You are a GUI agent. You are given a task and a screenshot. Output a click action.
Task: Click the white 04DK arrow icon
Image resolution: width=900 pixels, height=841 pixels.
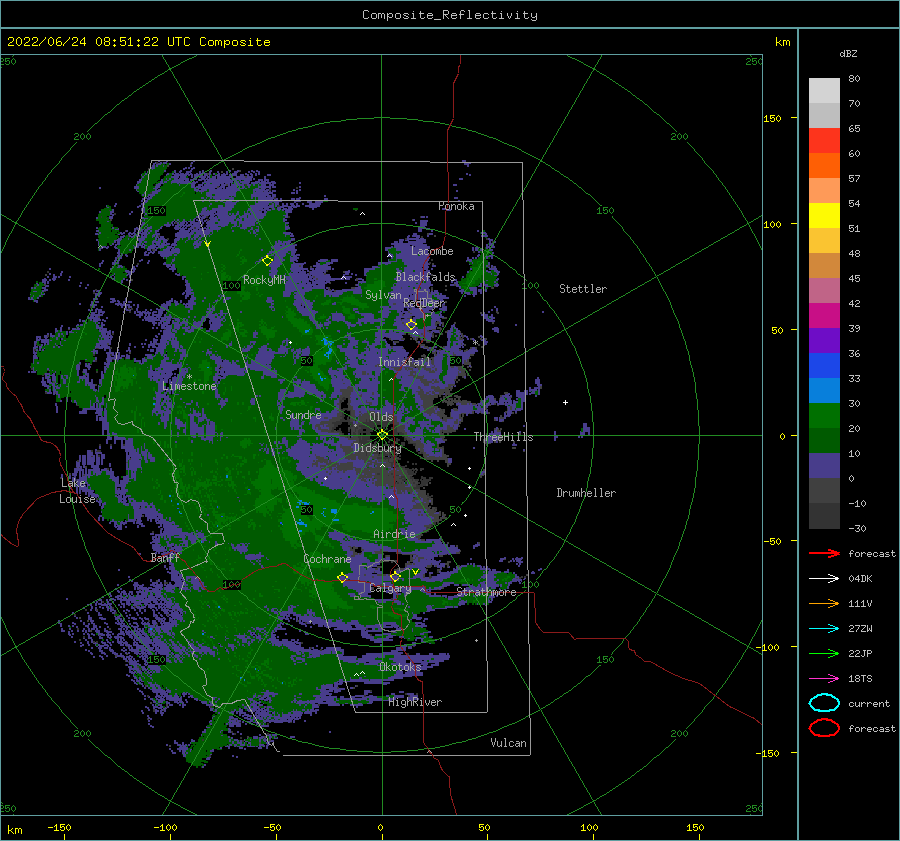[x=824, y=578]
